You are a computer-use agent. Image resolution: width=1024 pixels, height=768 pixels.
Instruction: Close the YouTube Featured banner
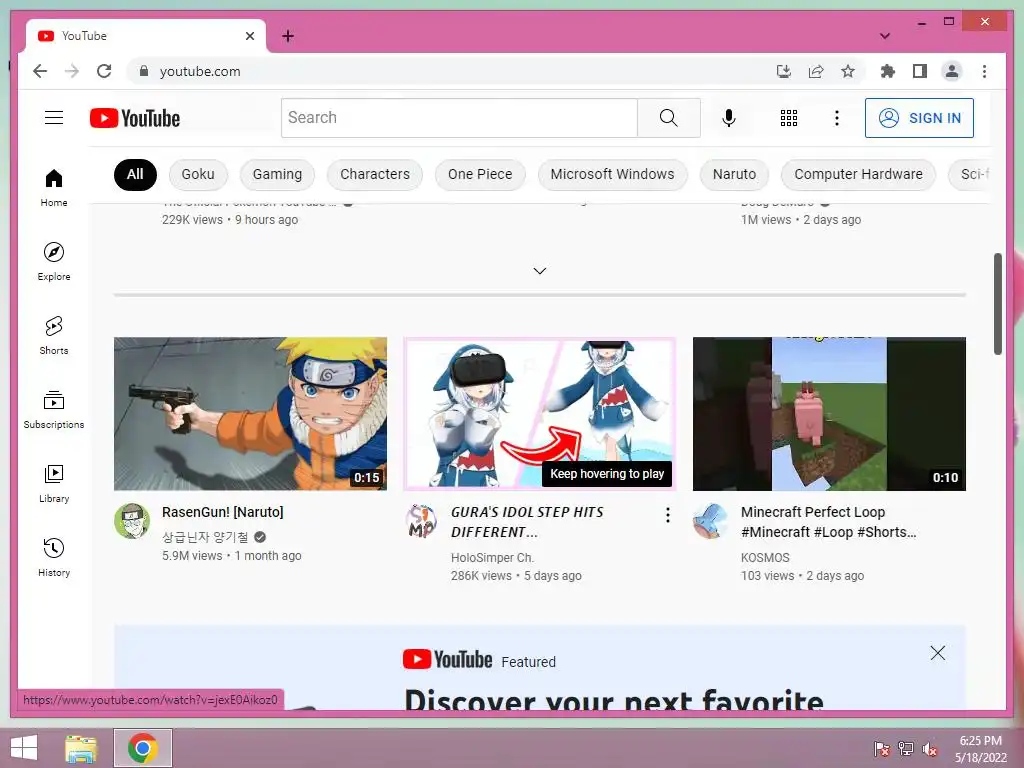coord(938,652)
